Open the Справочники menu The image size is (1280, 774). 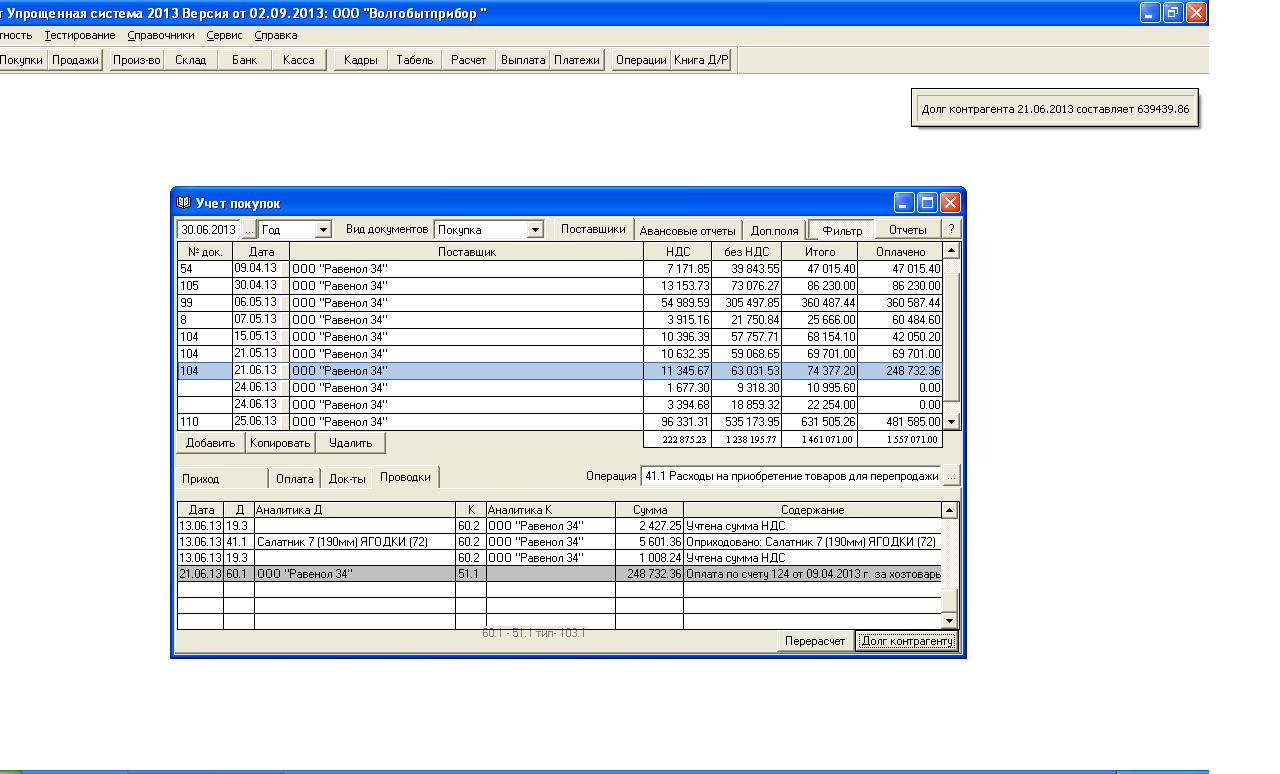coord(161,35)
